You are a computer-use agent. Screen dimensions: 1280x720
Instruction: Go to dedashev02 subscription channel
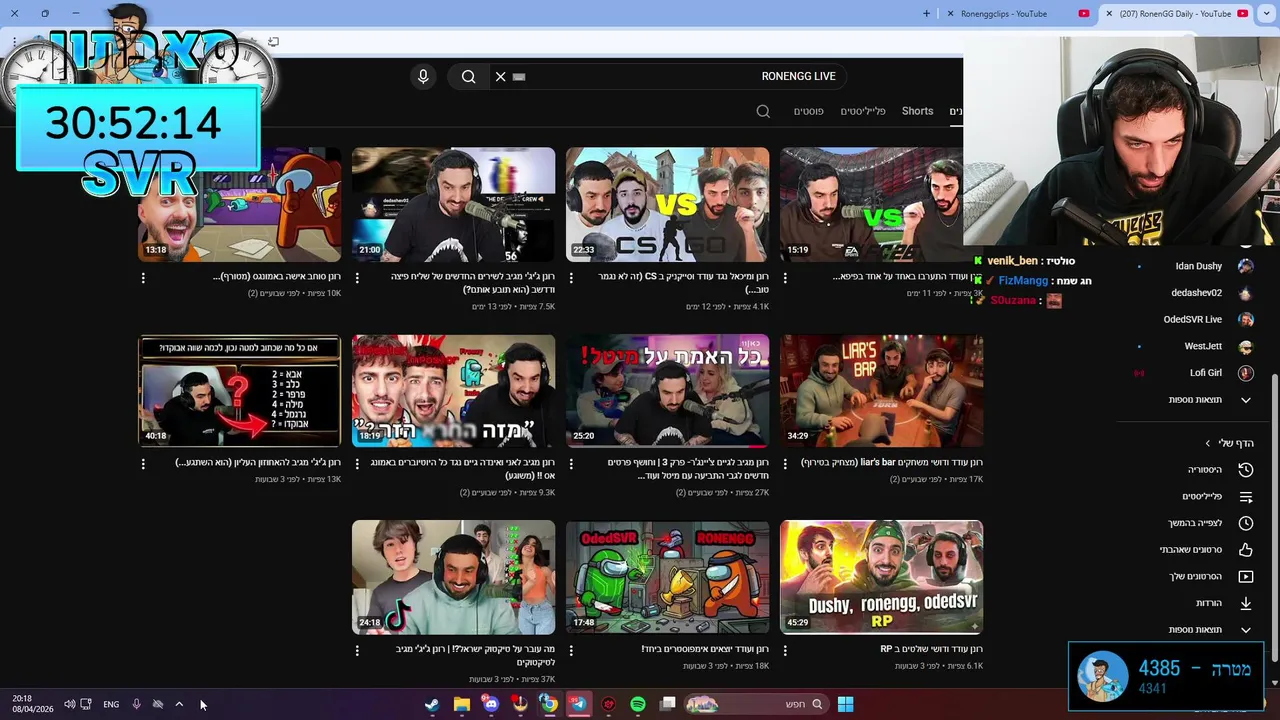[1196, 293]
